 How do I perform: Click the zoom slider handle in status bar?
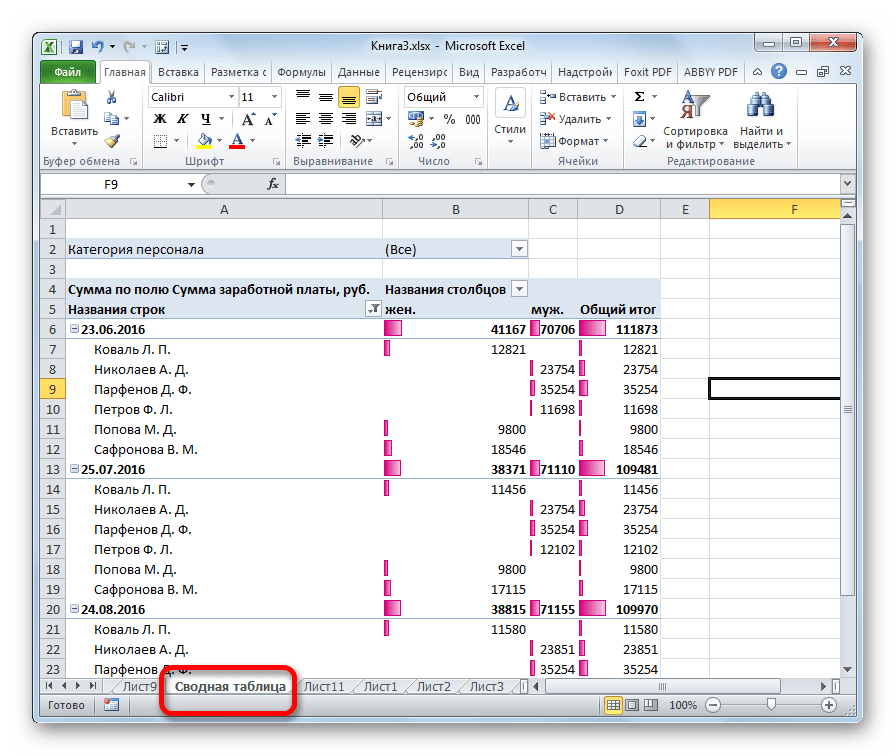[x=770, y=705]
